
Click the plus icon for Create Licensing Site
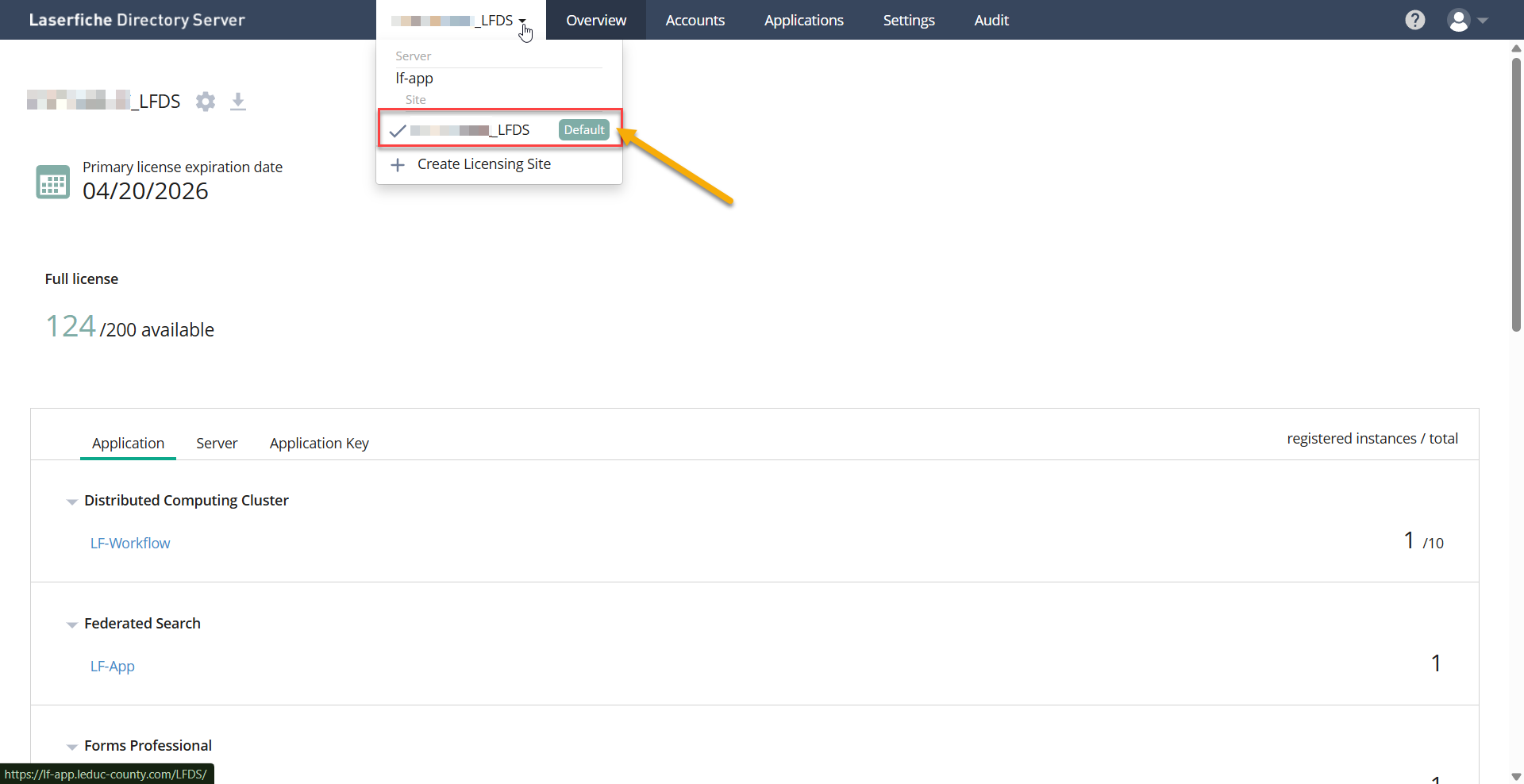[x=398, y=164]
